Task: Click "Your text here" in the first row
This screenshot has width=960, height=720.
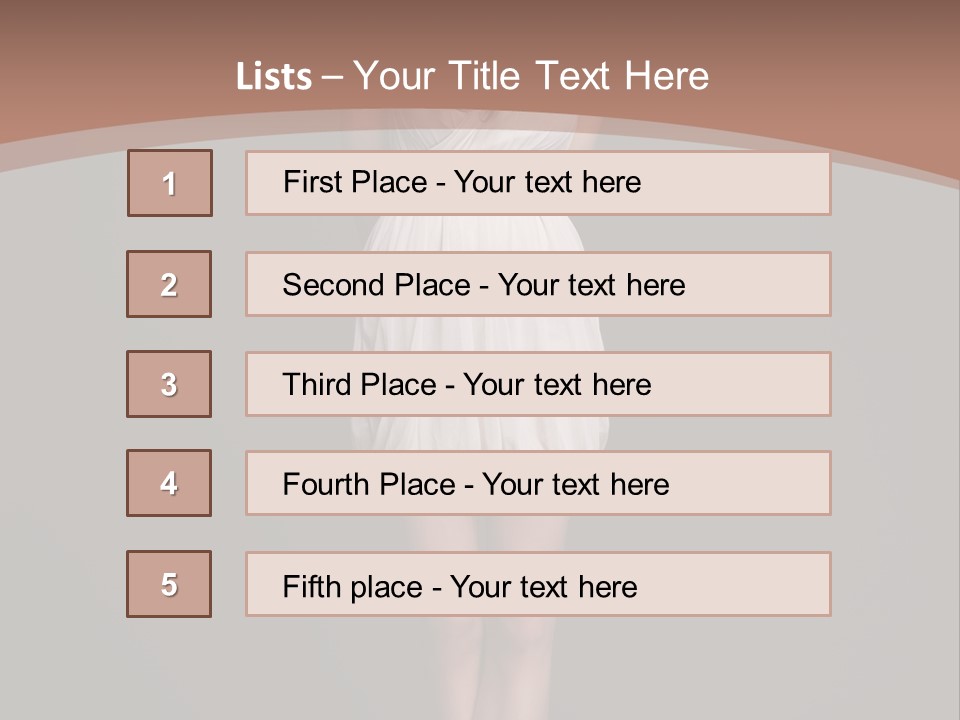Action: tap(548, 182)
